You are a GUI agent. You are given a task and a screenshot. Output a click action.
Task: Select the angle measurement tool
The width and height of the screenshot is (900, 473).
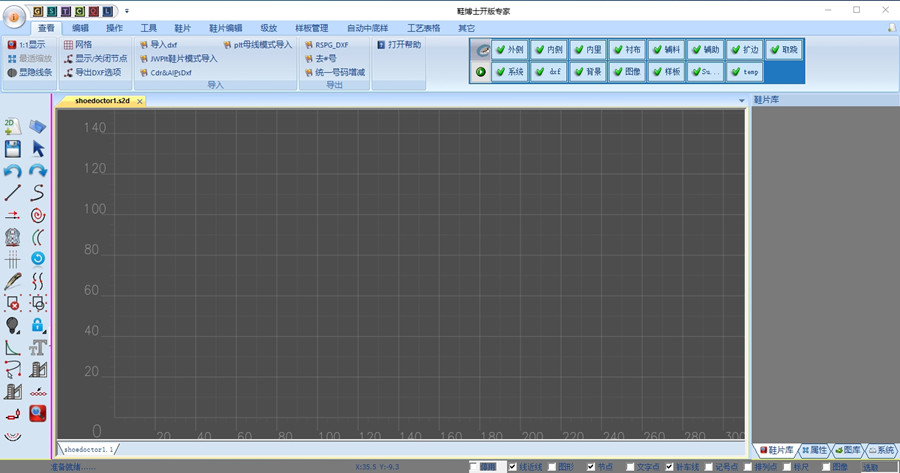click(13, 348)
